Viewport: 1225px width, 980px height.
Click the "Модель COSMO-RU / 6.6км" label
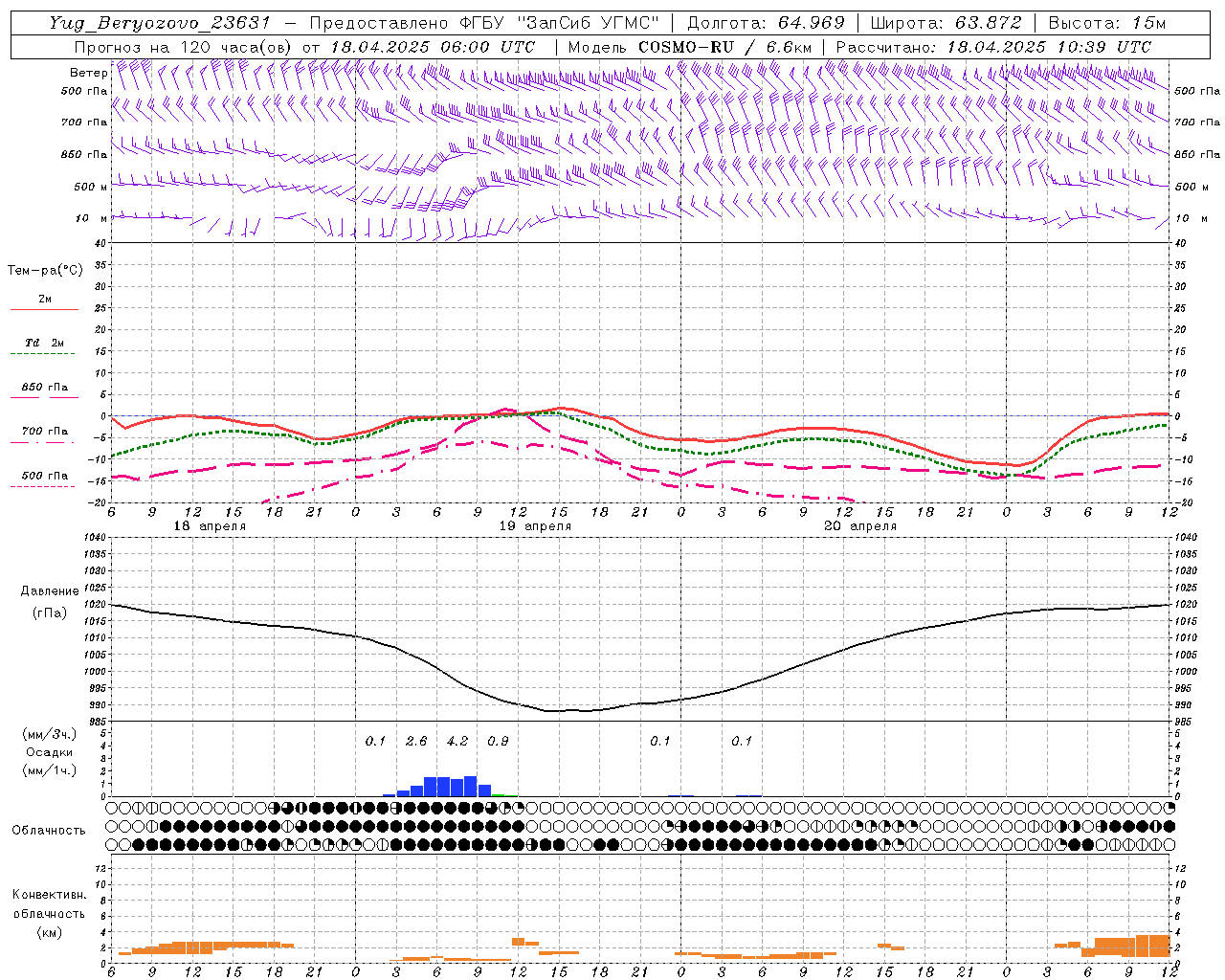coord(690,47)
